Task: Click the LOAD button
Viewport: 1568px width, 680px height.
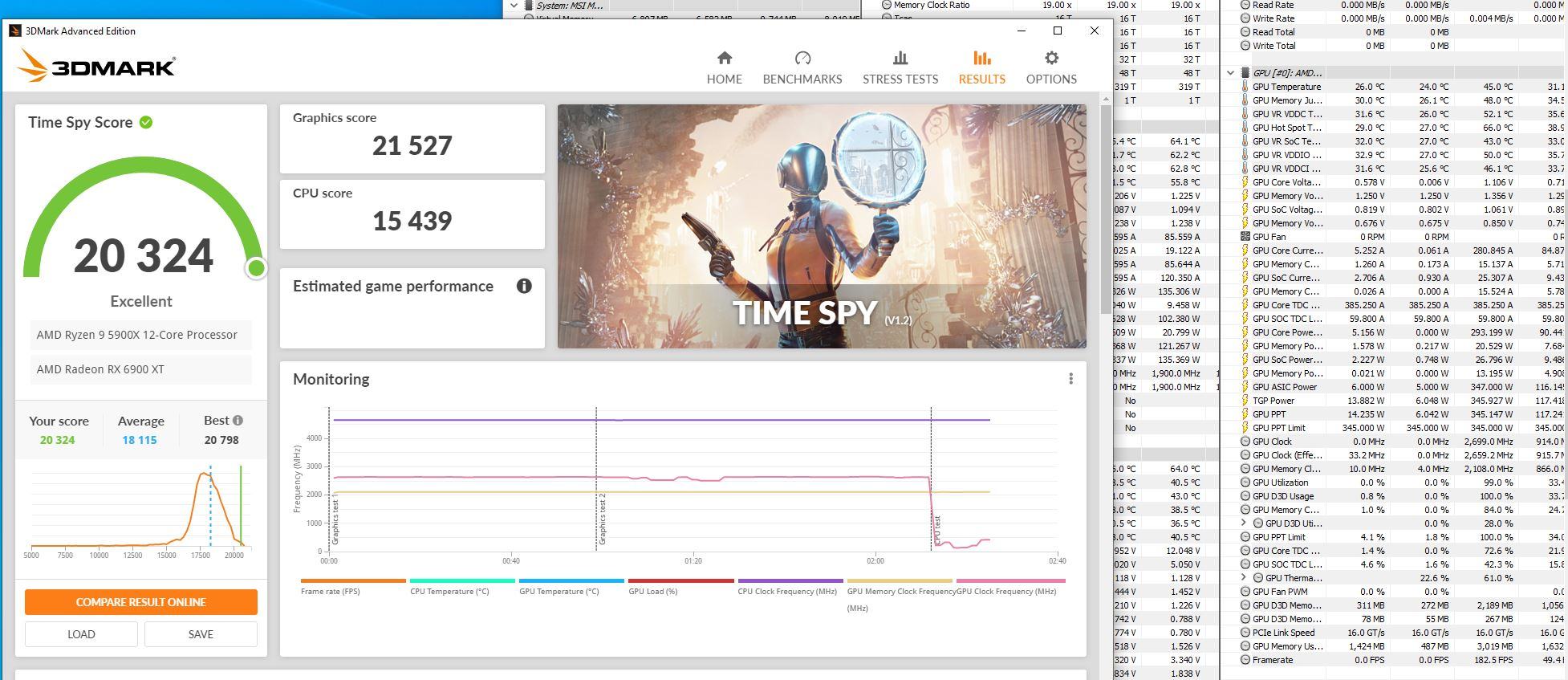Action: pyautogui.click(x=81, y=634)
